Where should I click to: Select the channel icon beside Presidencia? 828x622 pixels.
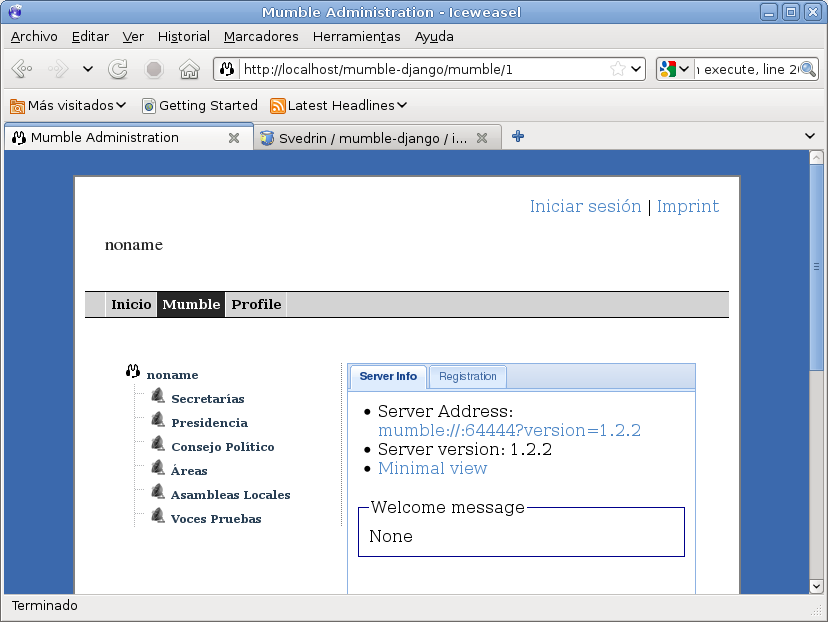click(x=157, y=419)
